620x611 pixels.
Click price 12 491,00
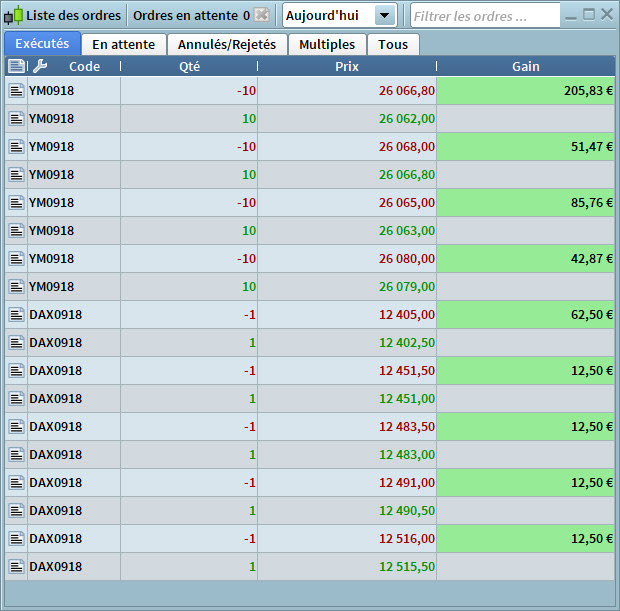407,483
